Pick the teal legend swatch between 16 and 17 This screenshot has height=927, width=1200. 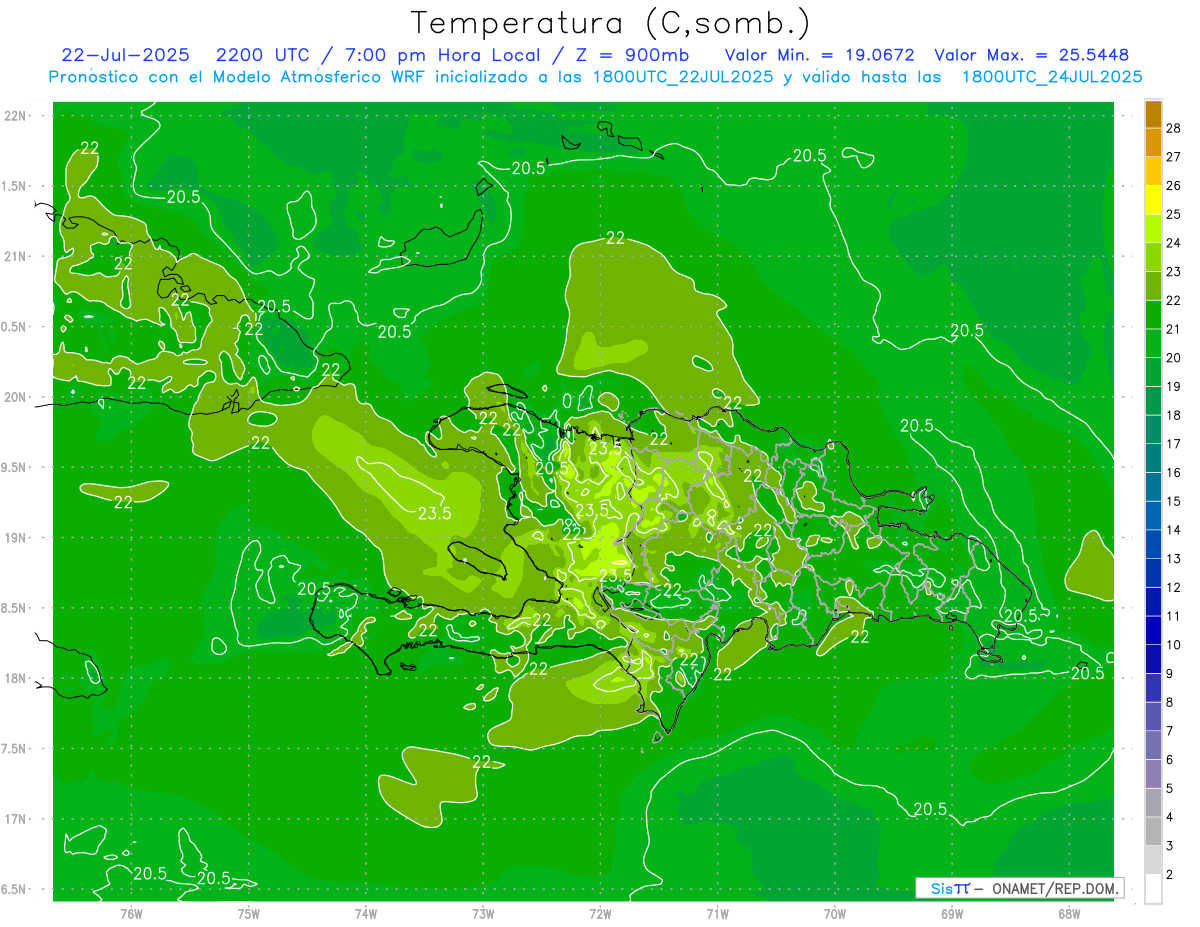pos(1153,458)
